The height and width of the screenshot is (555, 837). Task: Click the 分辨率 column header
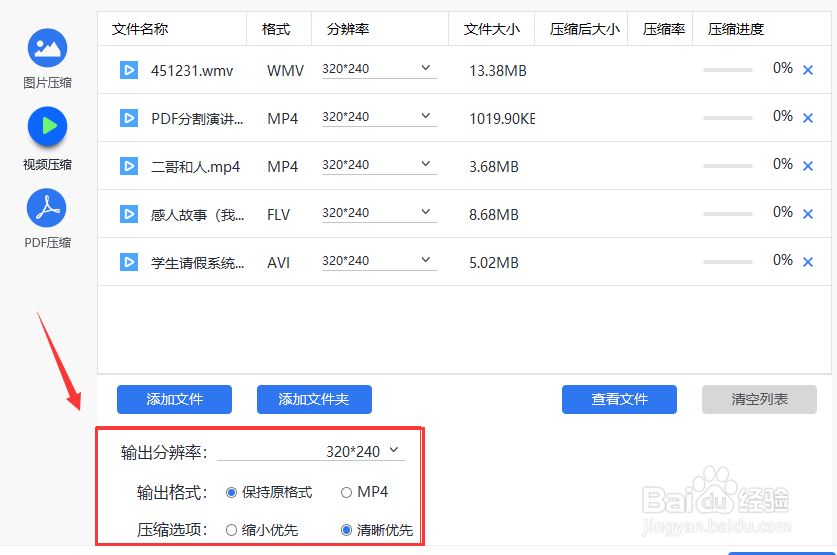[348, 29]
